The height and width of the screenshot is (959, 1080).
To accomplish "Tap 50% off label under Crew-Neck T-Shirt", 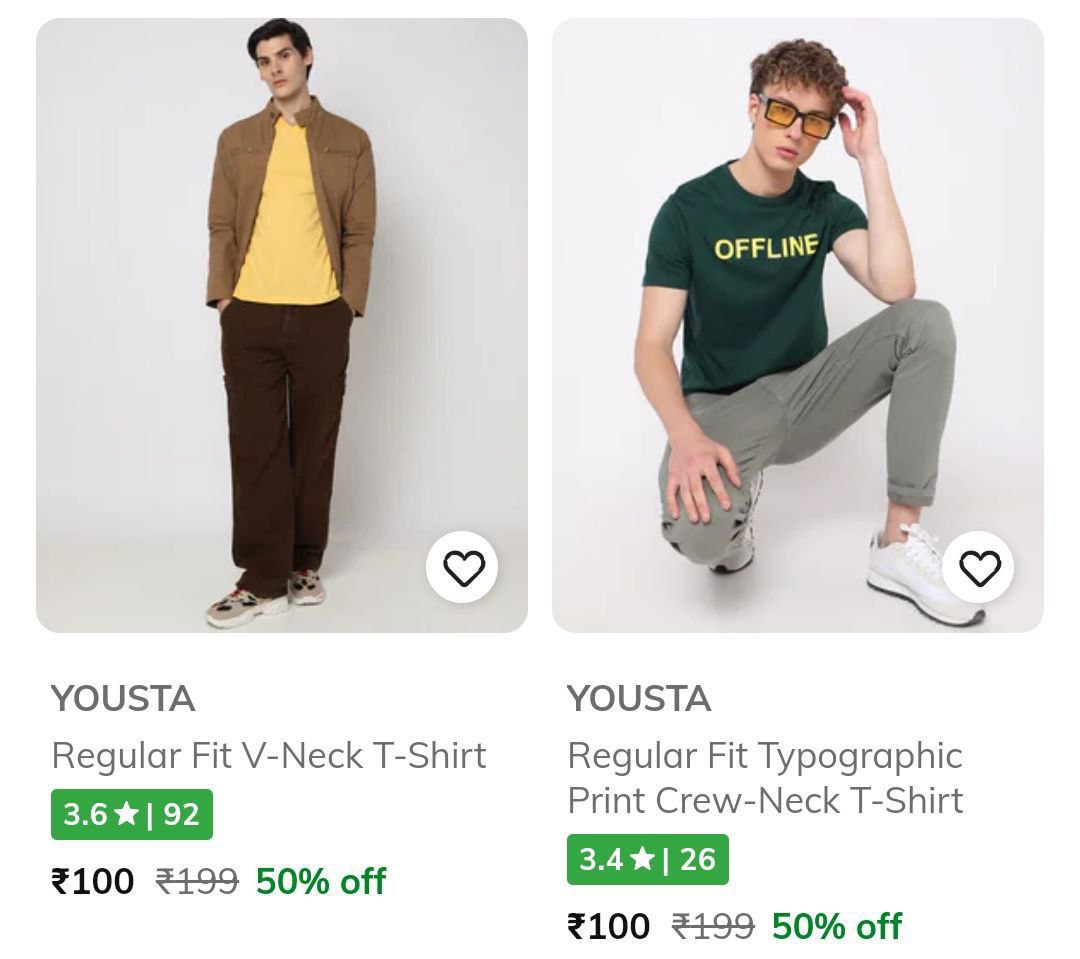I will (837, 926).
